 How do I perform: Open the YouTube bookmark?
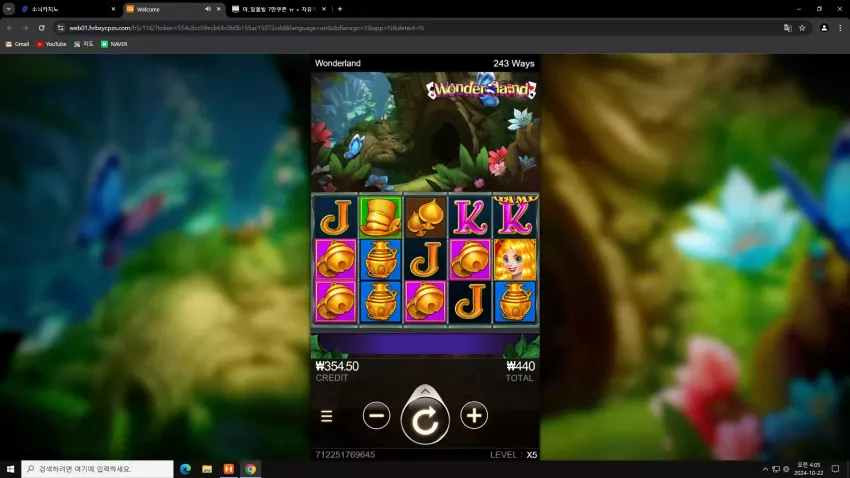pos(51,44)
